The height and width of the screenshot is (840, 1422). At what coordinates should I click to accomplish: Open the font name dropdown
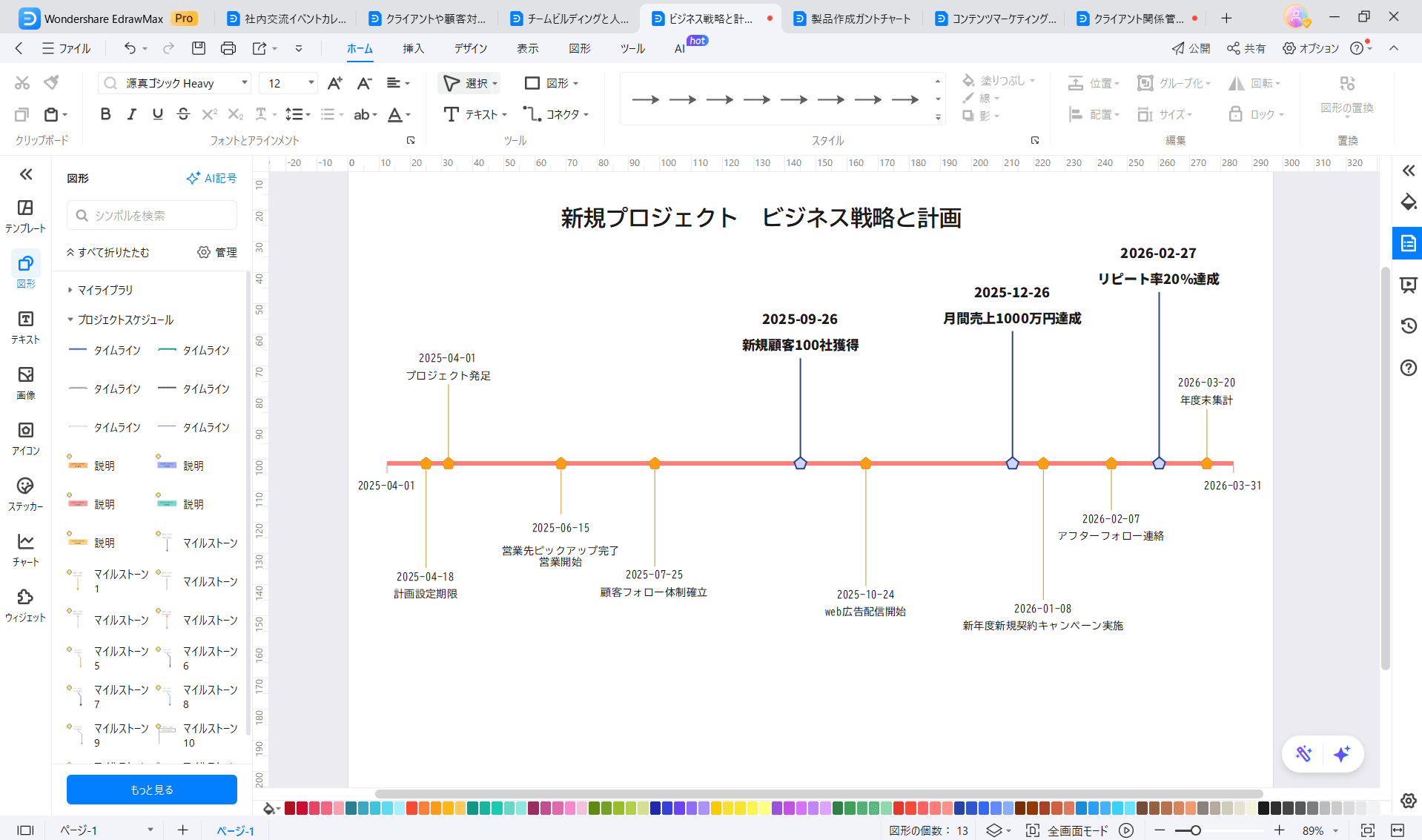pyautogui.click(x=245, y=83)
